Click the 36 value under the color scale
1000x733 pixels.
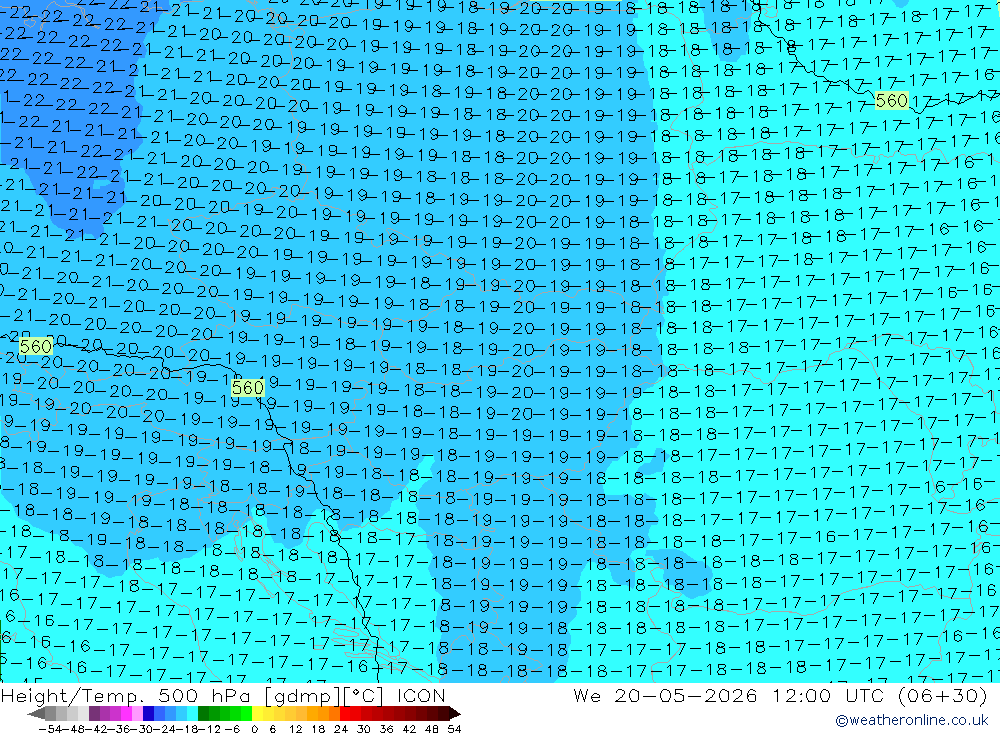tap(386, 729)
